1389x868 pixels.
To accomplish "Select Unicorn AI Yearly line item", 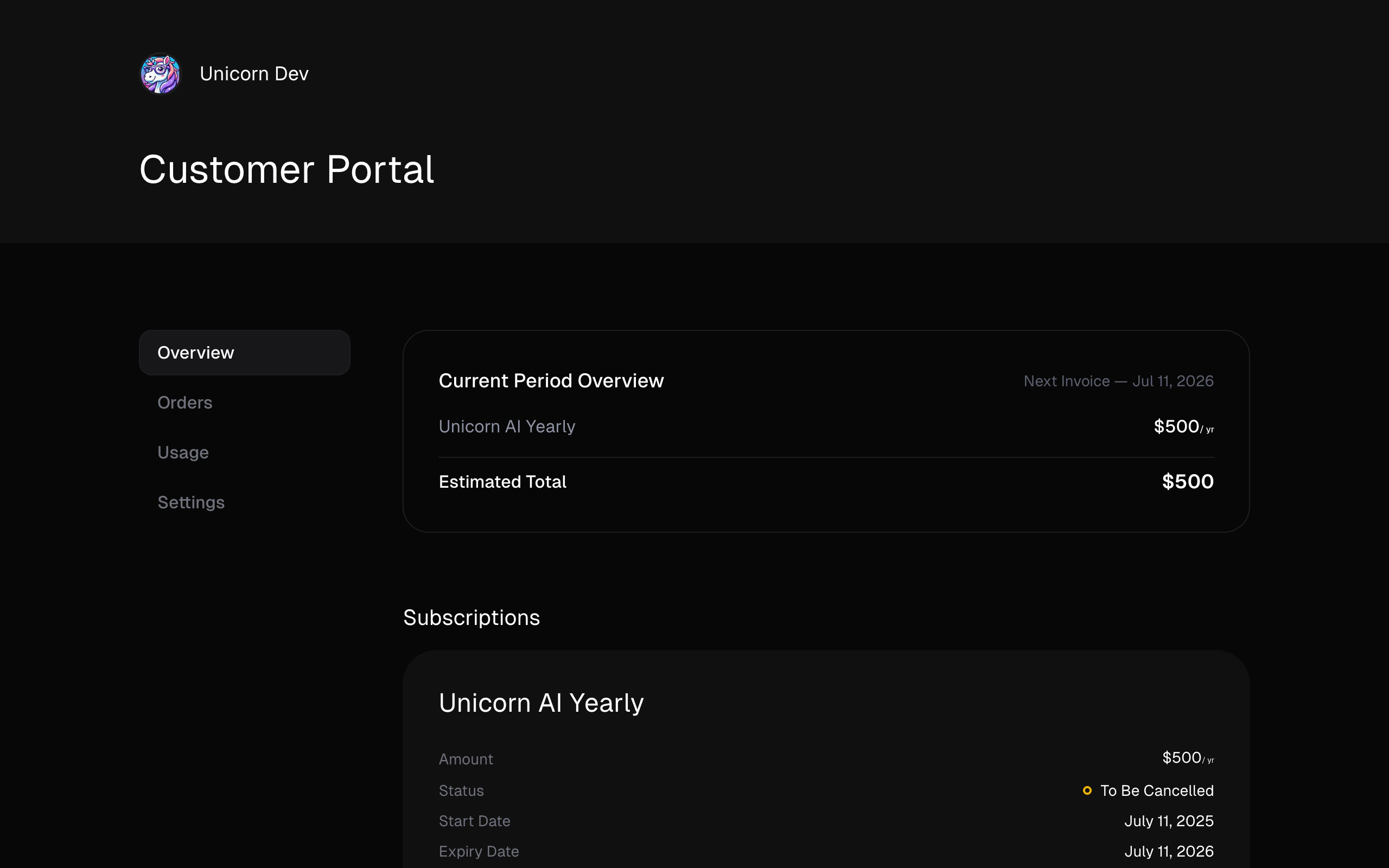I will point(507,426).
